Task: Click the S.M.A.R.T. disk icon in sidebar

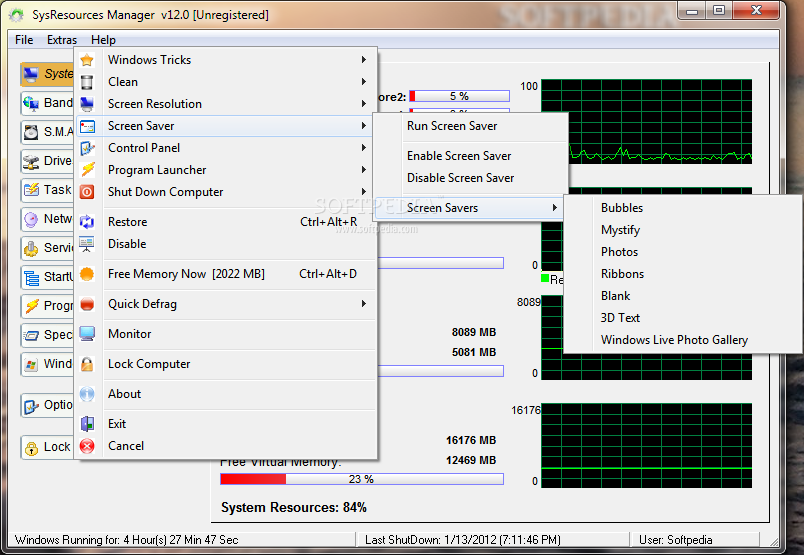Action: click(x=31, y=132)
